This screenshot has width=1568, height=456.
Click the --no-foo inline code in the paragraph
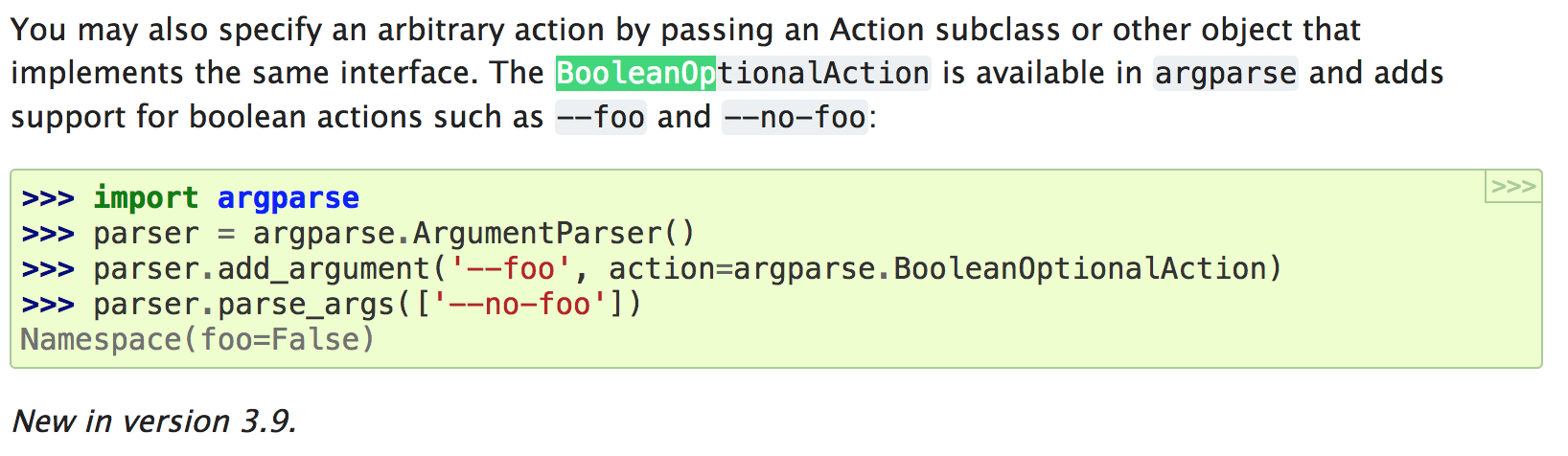[x=795, y=117]
